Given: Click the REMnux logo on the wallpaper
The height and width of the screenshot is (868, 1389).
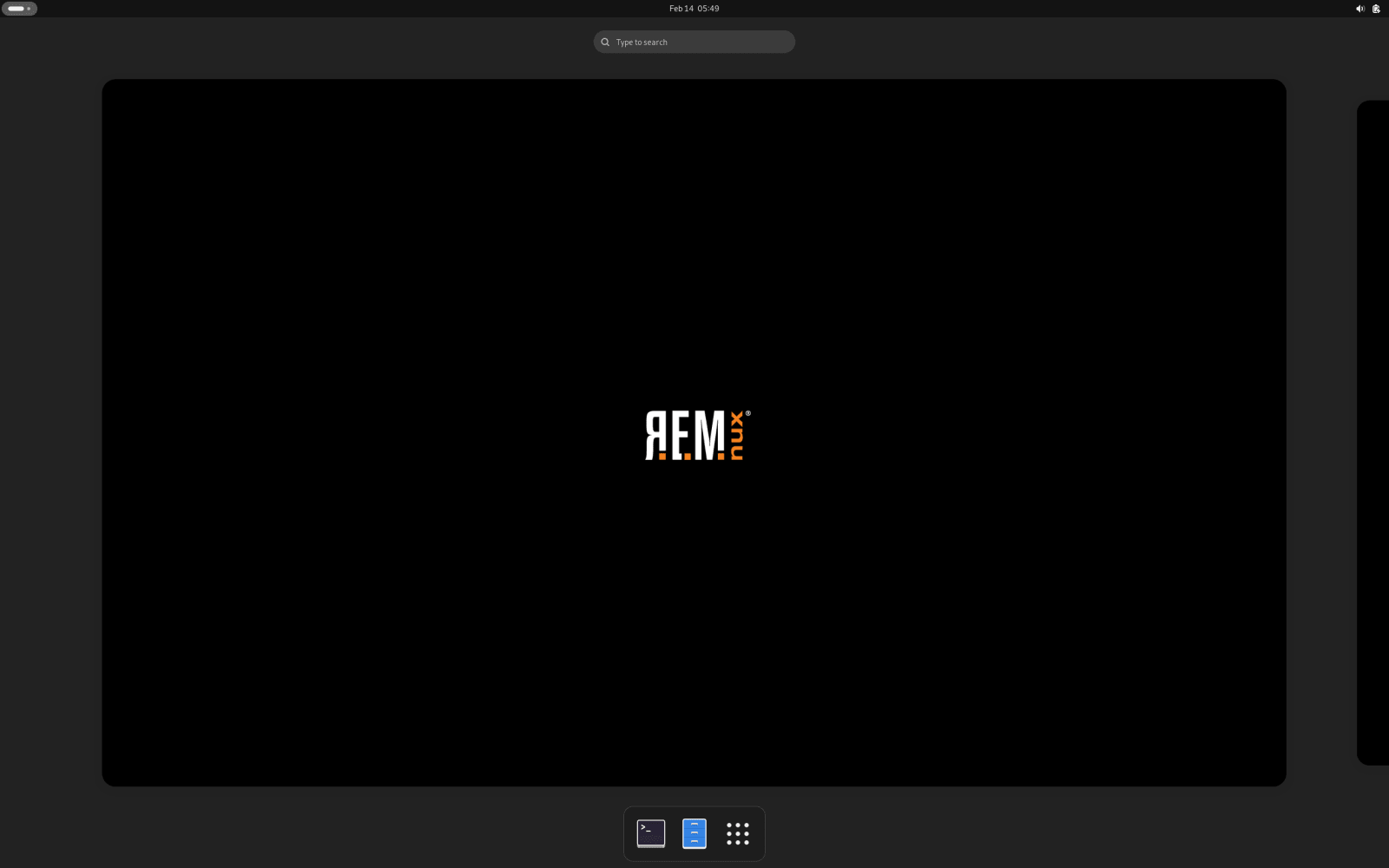Looking at the screenshot, I should tap(694, 435).
